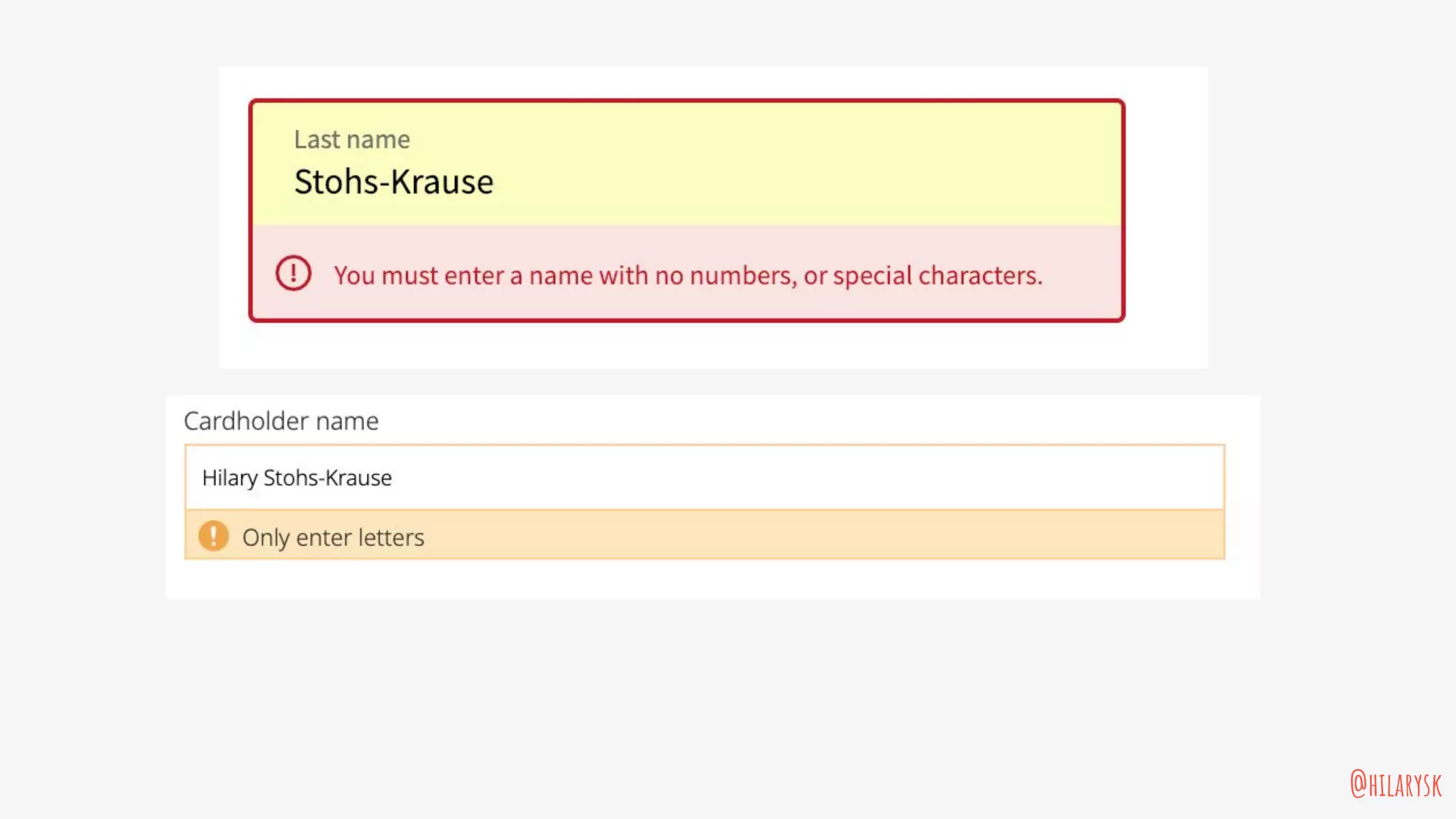Click the word "letters" in orange warning
Image resolution: width=1456 pixels, height=819 pixels.
391,538
